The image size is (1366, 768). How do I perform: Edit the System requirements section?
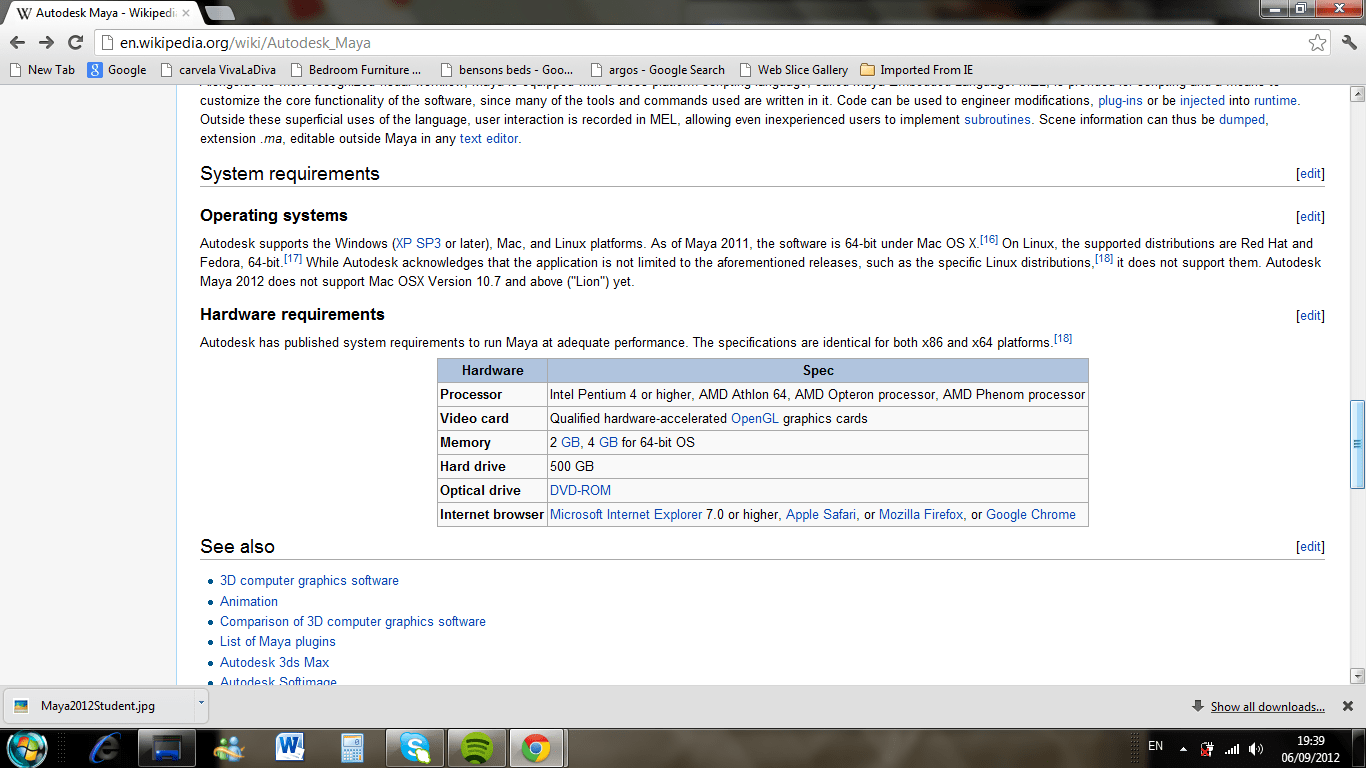click(1310, 174)
